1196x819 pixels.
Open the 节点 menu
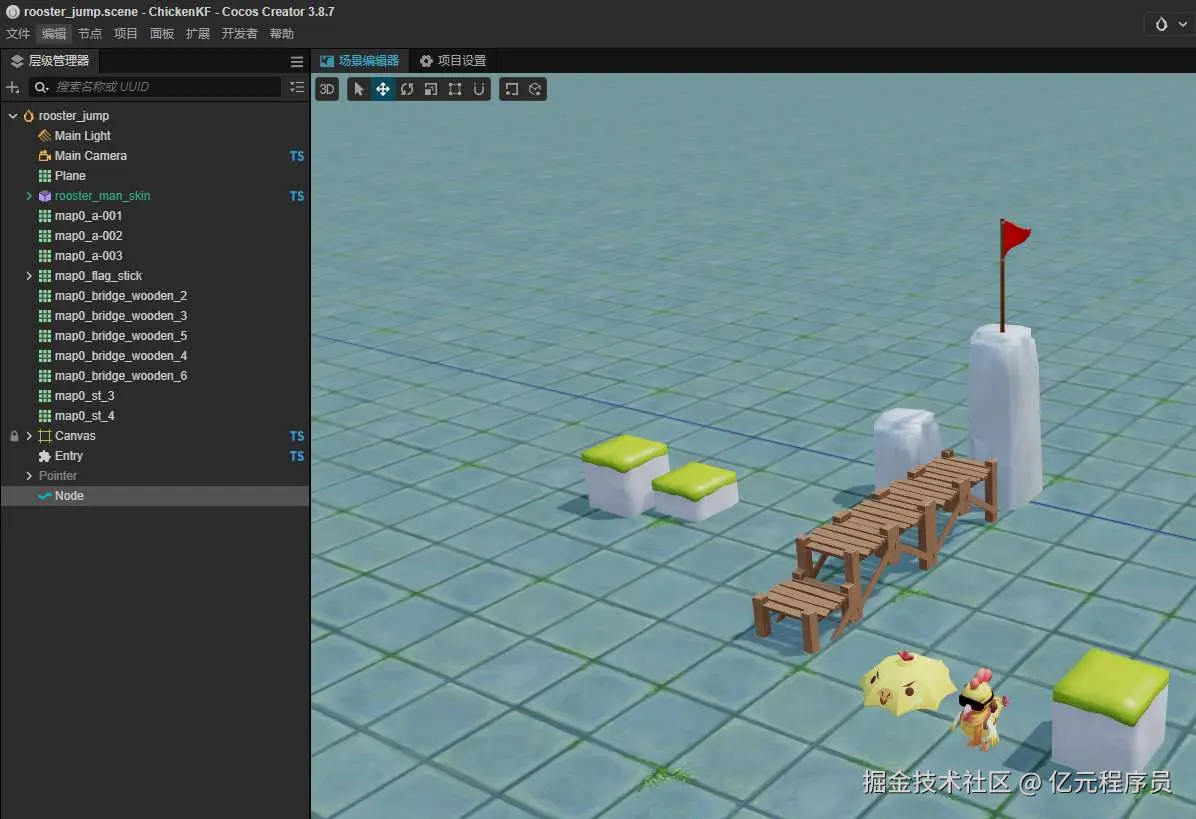[x=90, y=33]
